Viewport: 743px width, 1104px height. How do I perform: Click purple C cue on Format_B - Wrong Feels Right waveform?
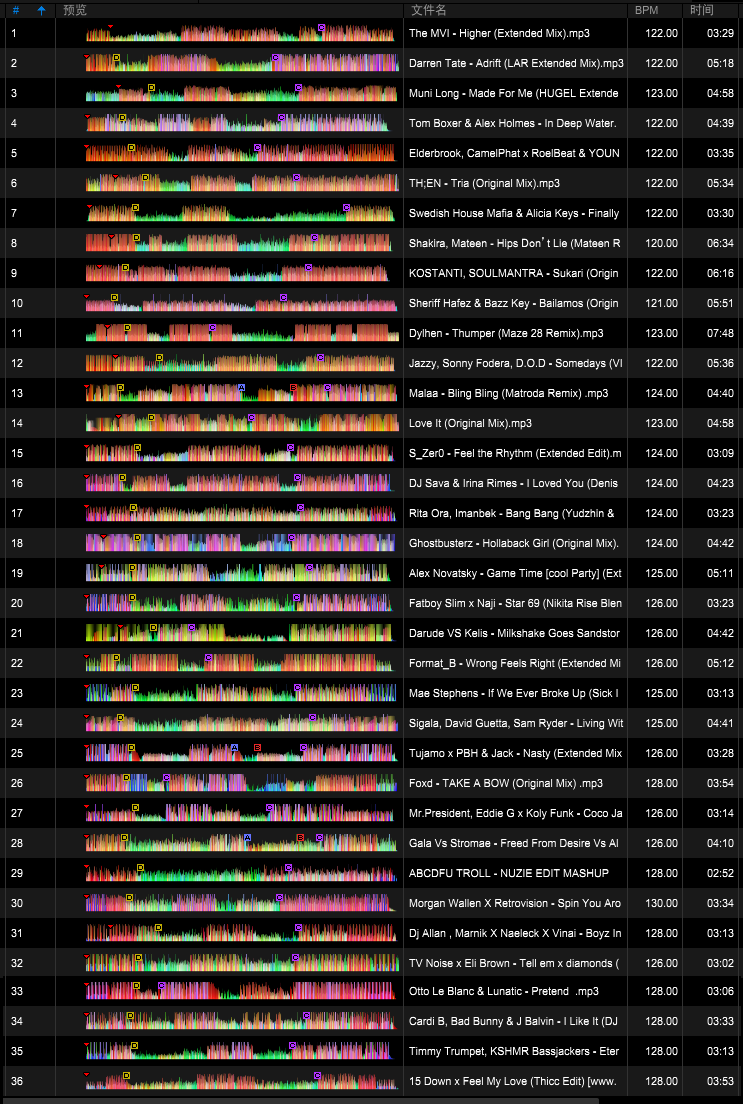(208, 657)
